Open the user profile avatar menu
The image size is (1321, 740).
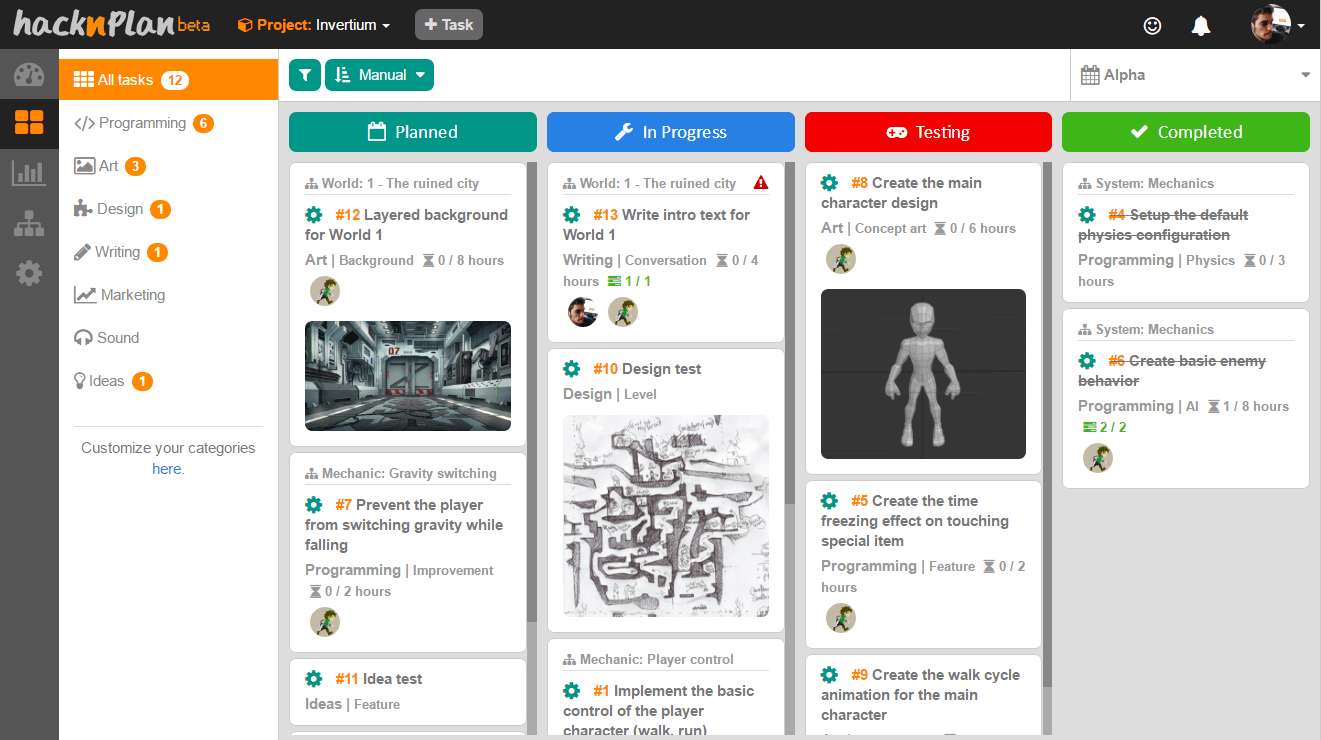point(1277,25)
